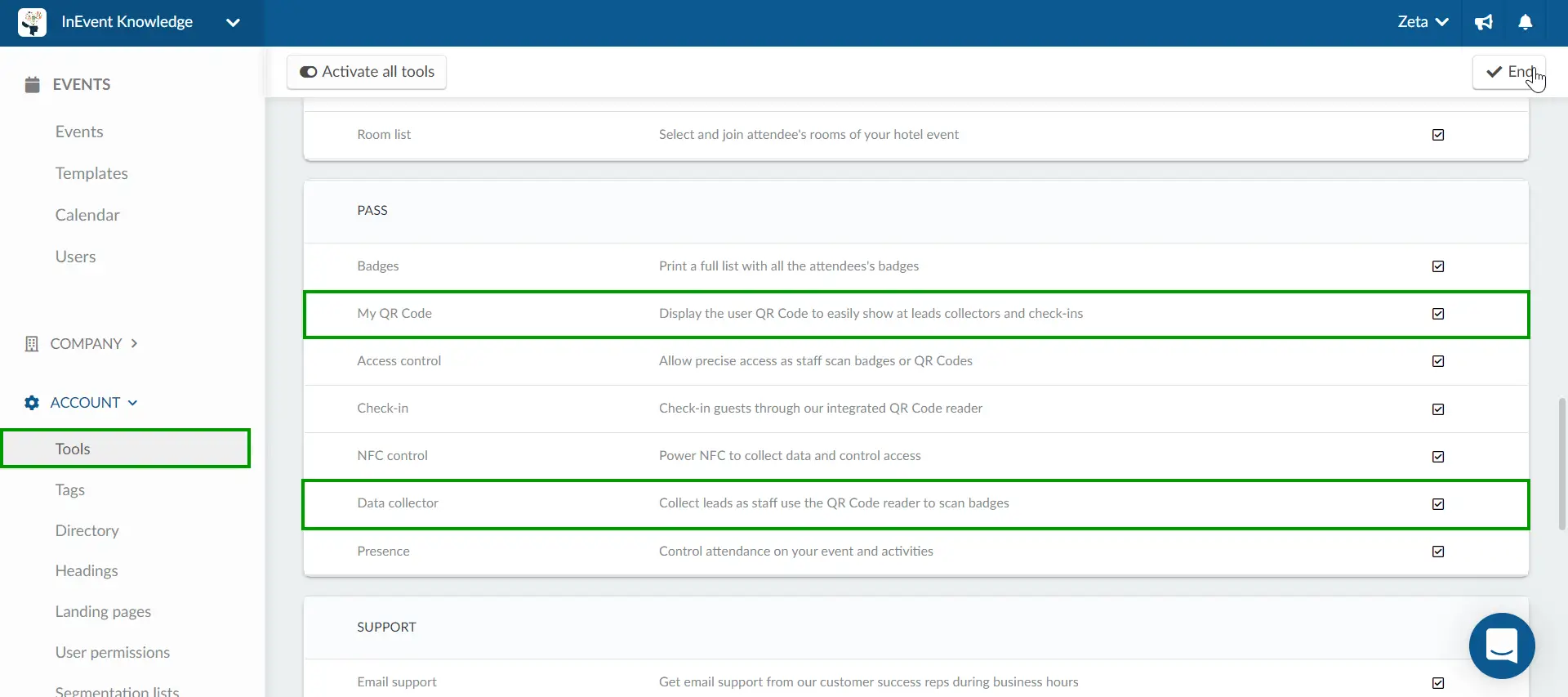Click the Email support label
The image size is (1568, 697).
click(x=397, y=681)
